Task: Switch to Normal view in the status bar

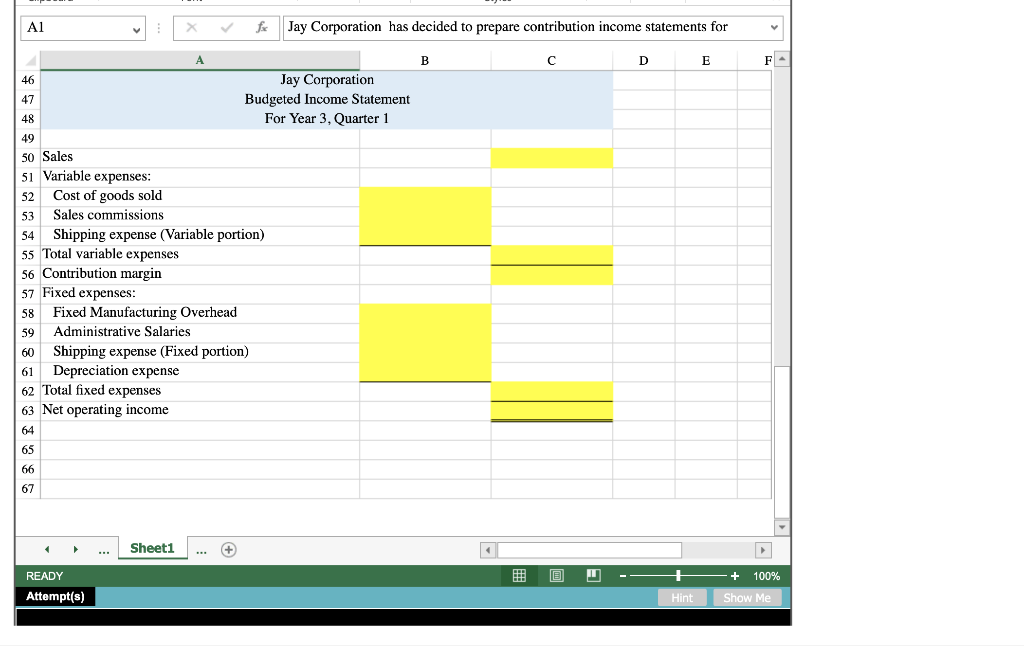Action: pyautogui.click(x=519, y=575)
